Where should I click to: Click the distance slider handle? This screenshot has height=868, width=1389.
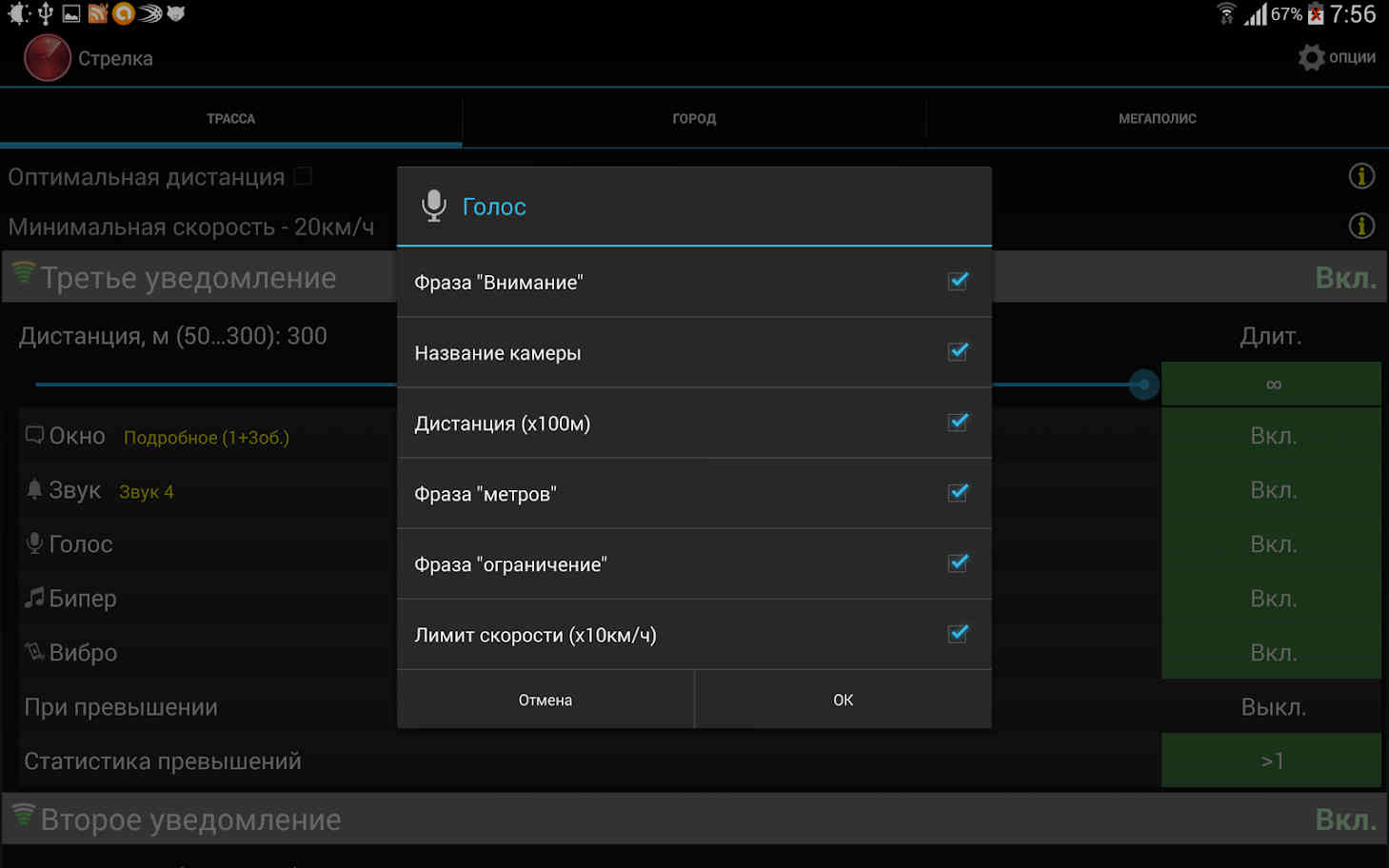point(1143,385)
